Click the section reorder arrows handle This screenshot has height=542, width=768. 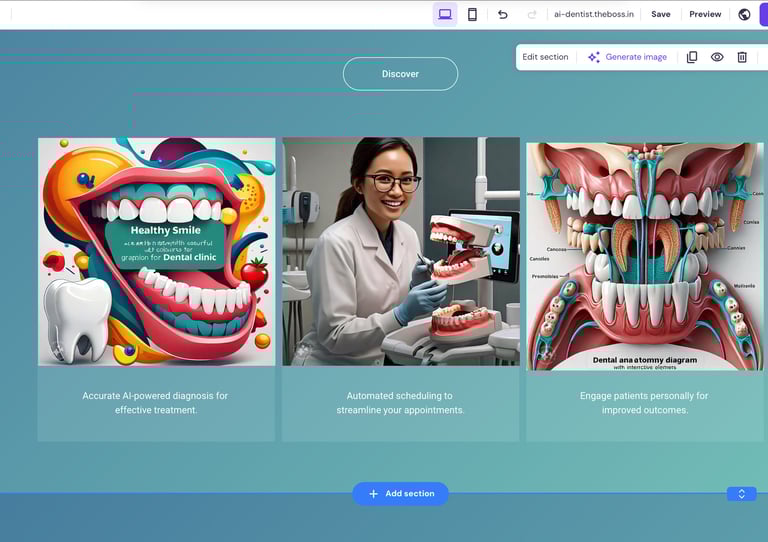pyautogui.click(x=742, y=494)
